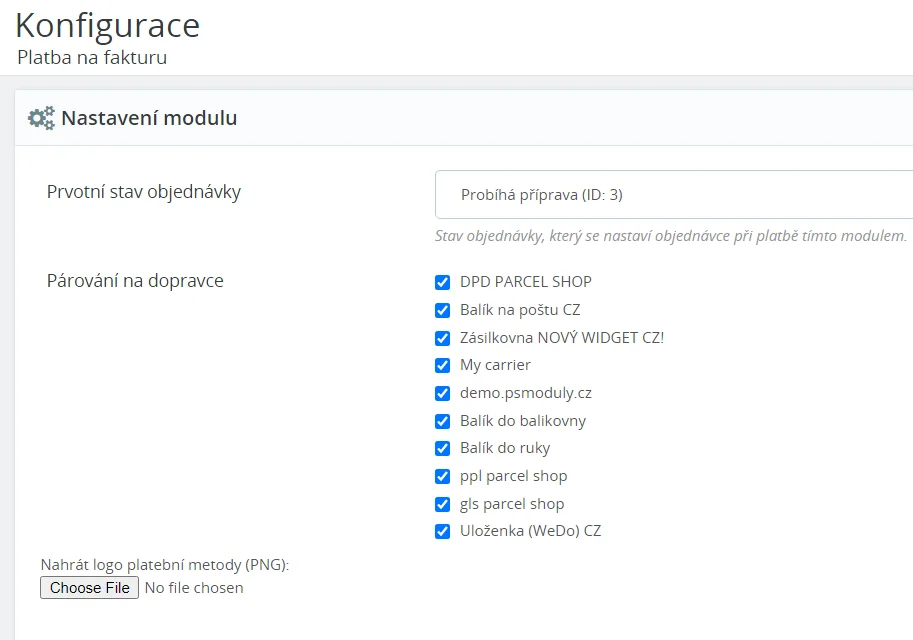This screenshot has width=913, height=640.
Task: Click the Nastavení modulu panel title
Action: (149, 118)
